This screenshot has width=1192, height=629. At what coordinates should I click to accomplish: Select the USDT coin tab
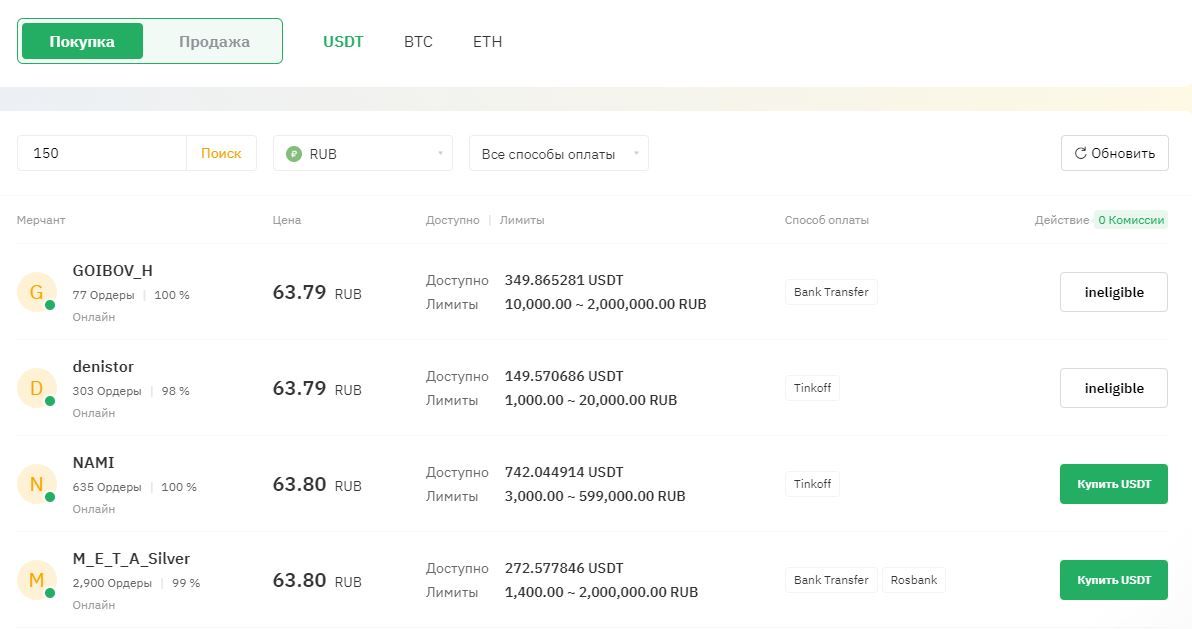(343, 42)
